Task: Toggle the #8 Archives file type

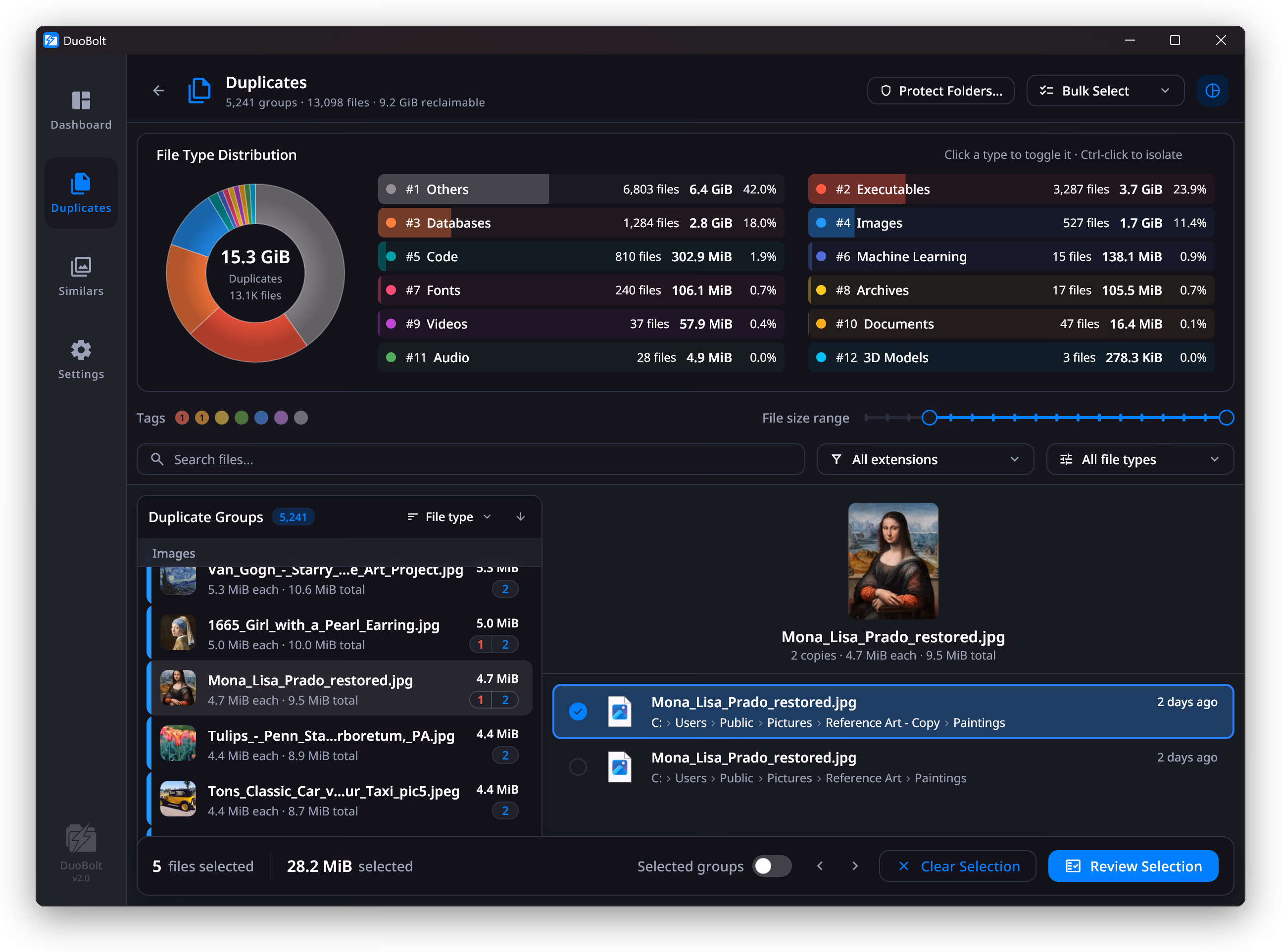Action: pos(1011,290)
